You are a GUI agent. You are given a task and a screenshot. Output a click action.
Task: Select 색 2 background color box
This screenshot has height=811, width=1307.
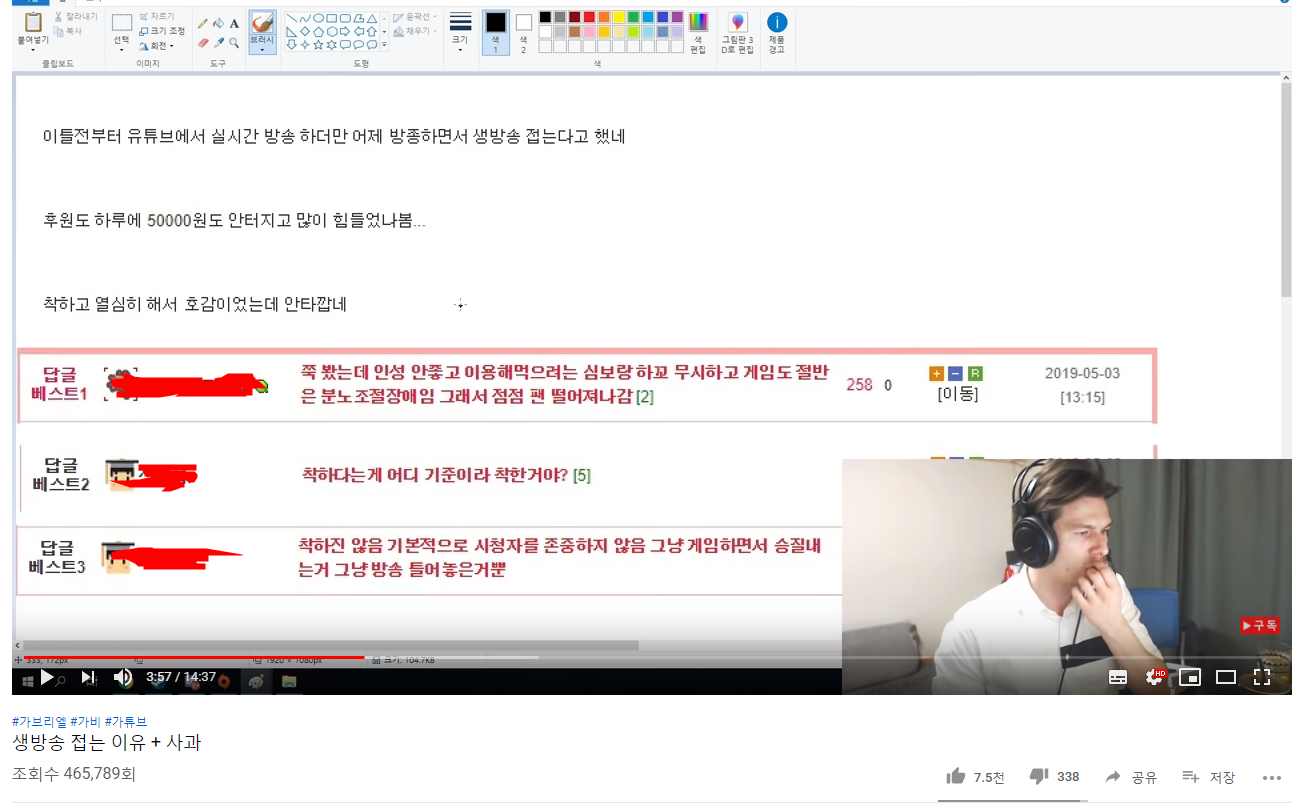point(523,31)
